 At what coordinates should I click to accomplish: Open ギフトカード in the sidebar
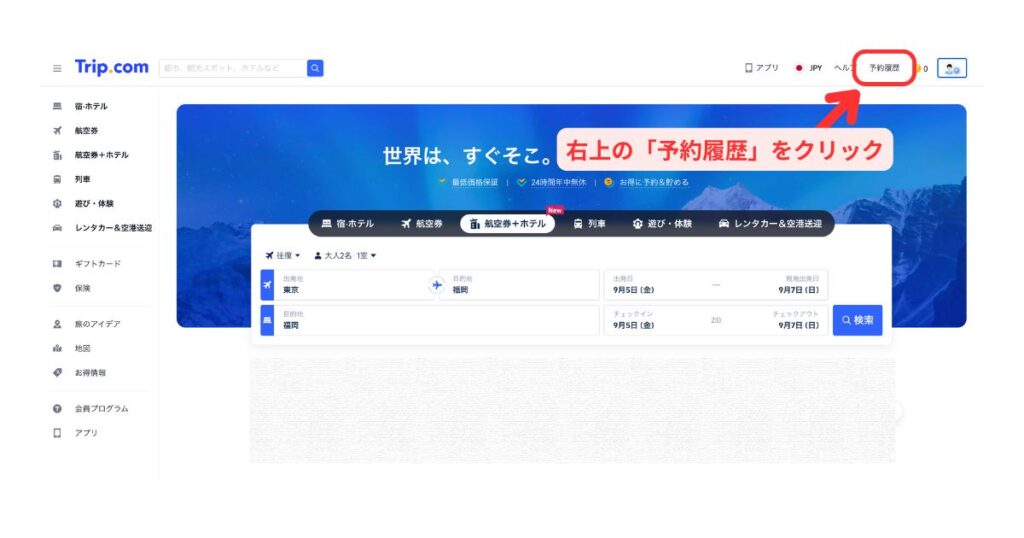97,264
